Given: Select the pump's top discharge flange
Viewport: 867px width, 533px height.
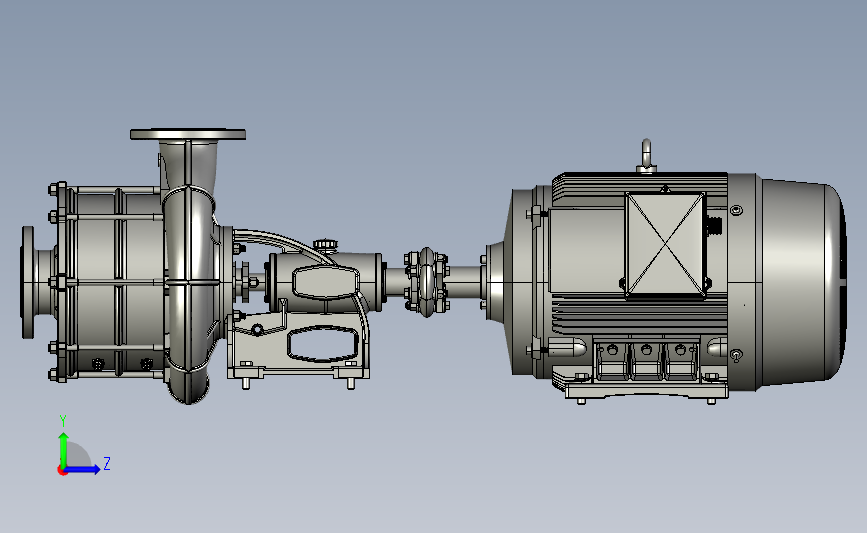Looking at the screenshot, I should (188, 134).
